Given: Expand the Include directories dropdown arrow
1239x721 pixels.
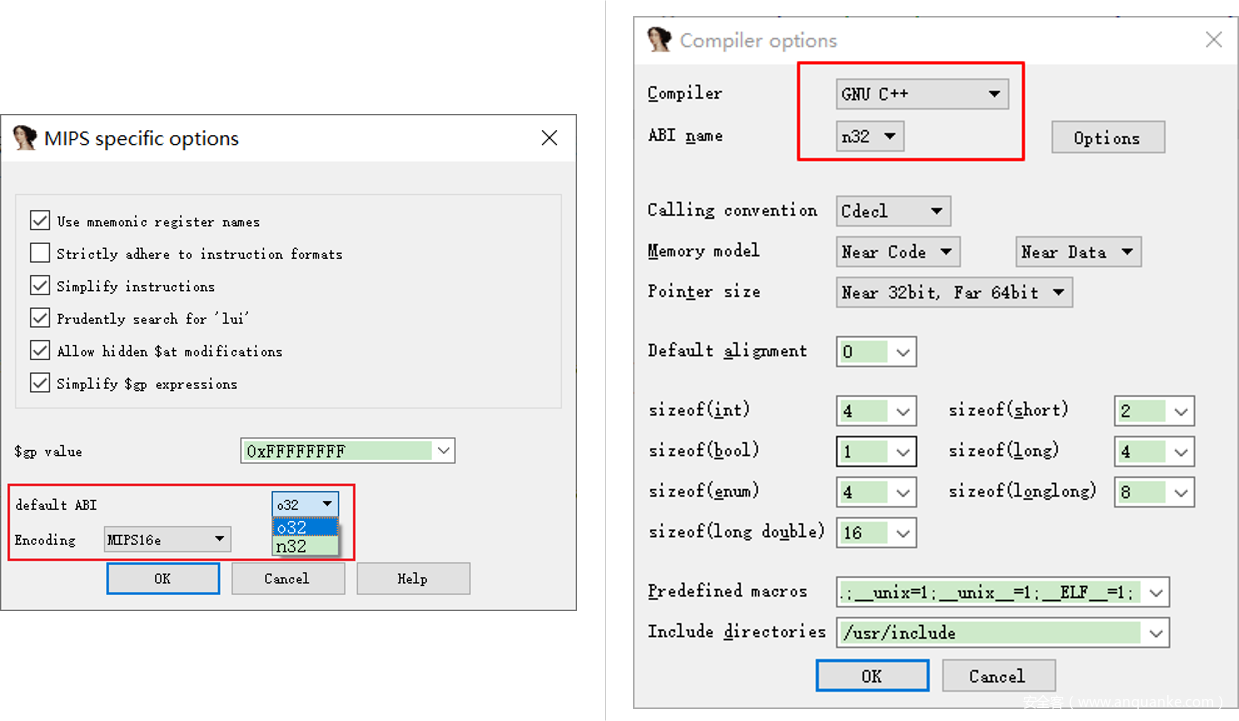Looking at the screenshot, I should tap(1157, 633).
